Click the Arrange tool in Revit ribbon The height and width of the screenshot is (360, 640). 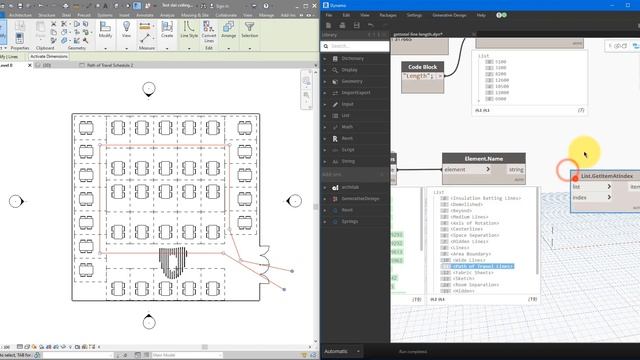click(229, 30)
